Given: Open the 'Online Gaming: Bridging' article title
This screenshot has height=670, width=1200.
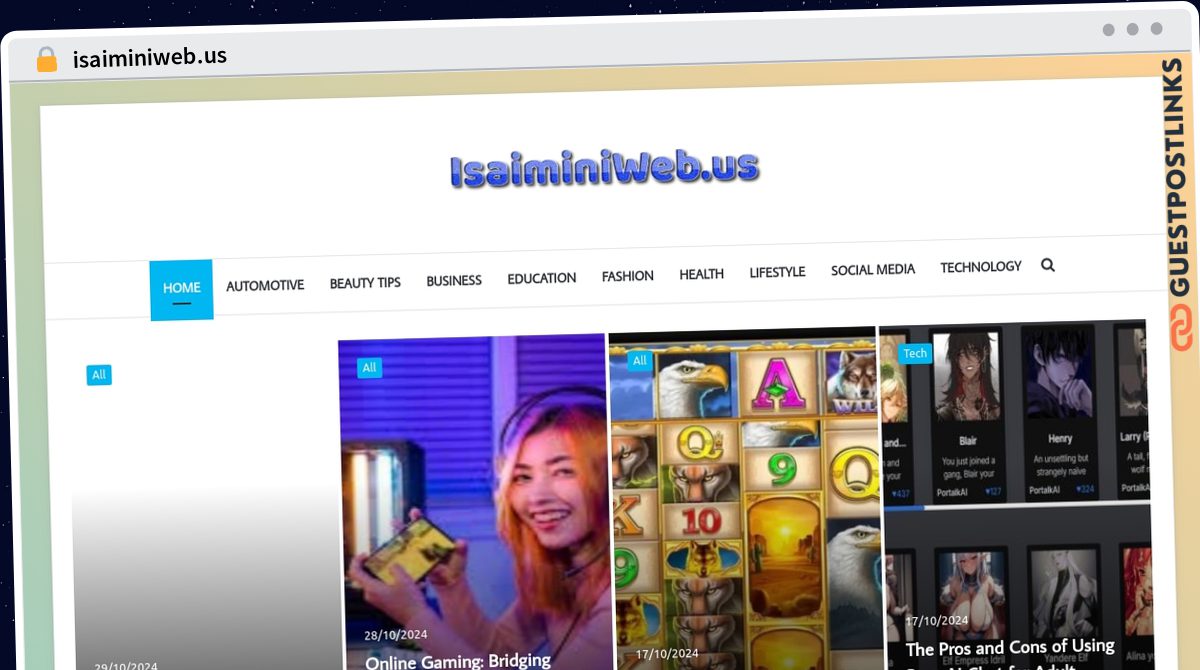Looking at the screenshot, I should pyautogui.click(x=458, y=661).
